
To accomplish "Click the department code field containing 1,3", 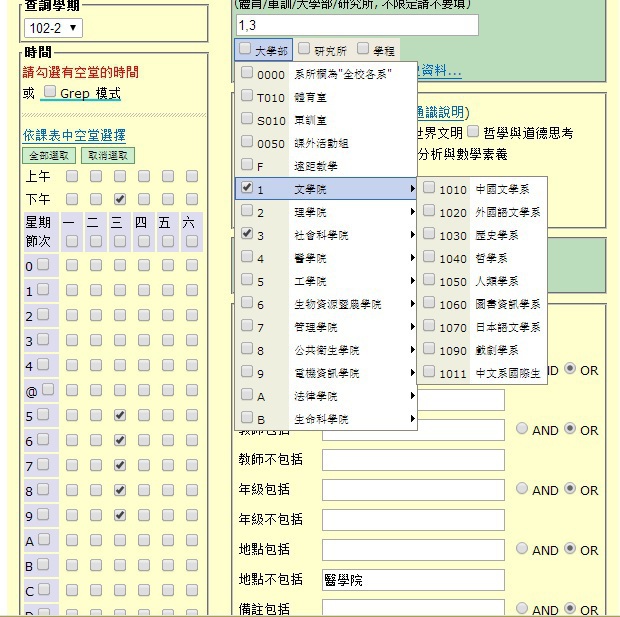I will pyautogui.click(x=357, y=25).
